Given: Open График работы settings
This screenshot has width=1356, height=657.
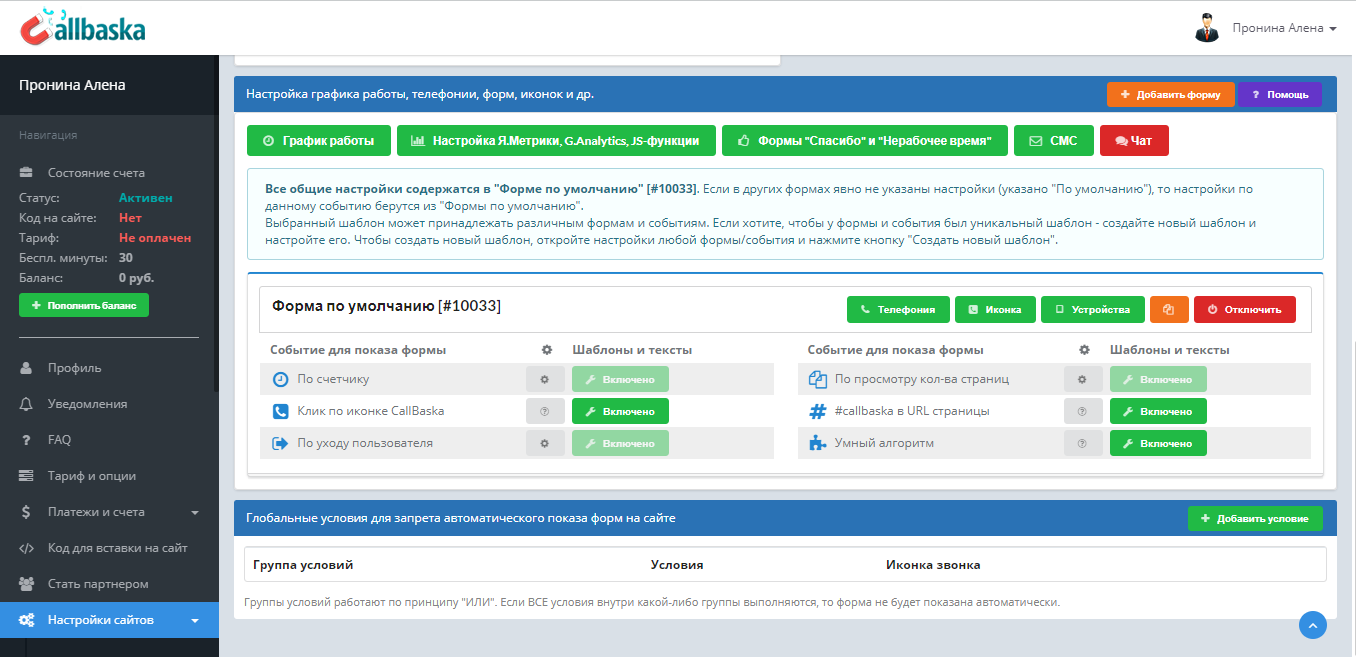Looking at the screenshot, I should click(318, 141).
